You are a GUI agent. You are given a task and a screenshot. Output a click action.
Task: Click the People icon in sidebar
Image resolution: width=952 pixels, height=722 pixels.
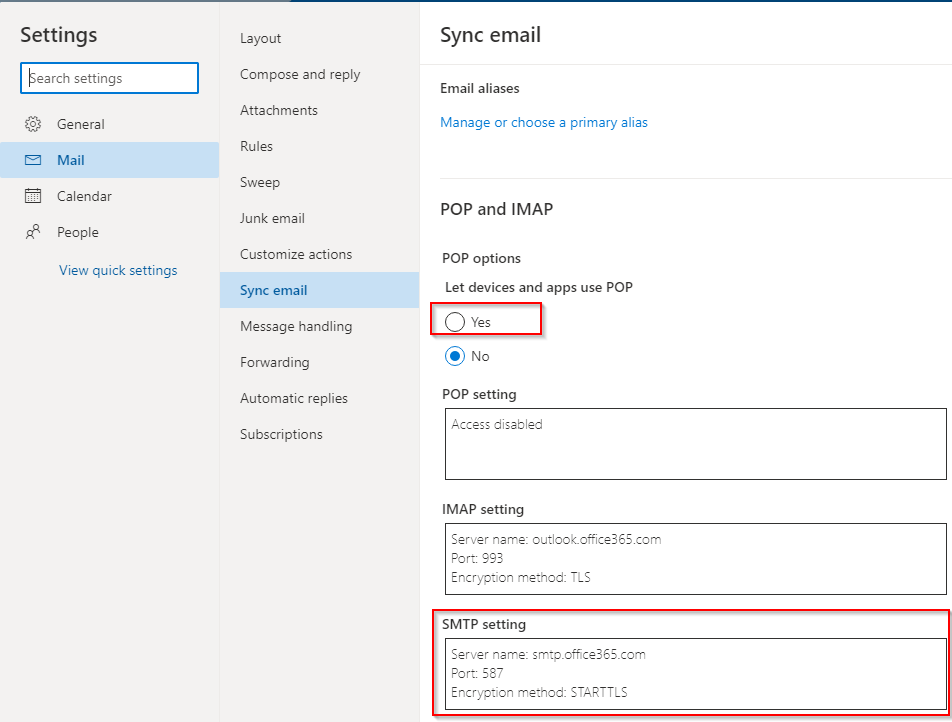pyautogui.click(x=33, y=232)
